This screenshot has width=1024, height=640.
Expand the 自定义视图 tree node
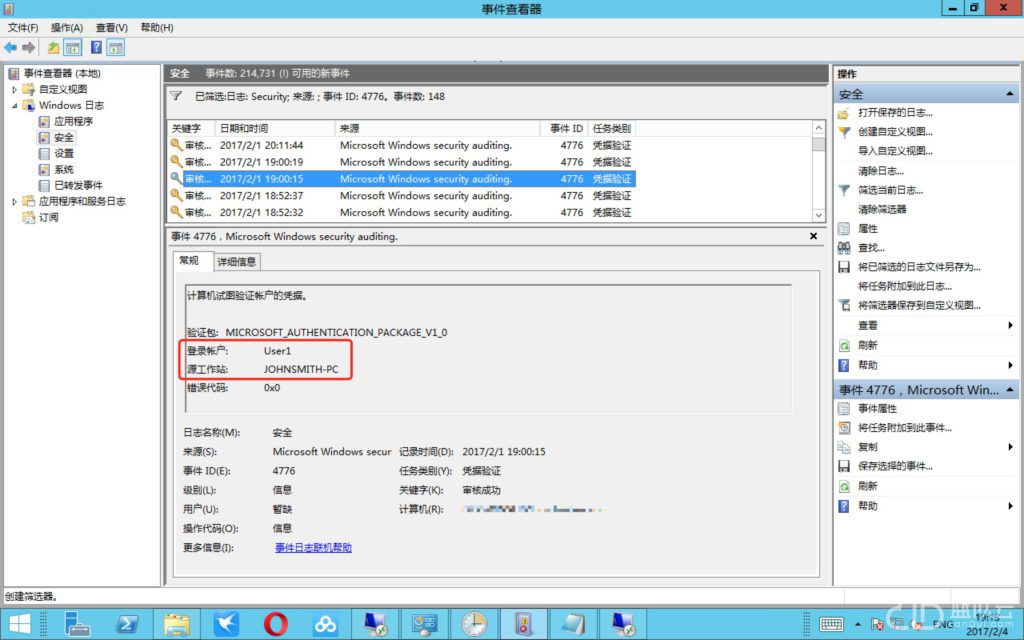pyautogui.click(x=14, y=89)
